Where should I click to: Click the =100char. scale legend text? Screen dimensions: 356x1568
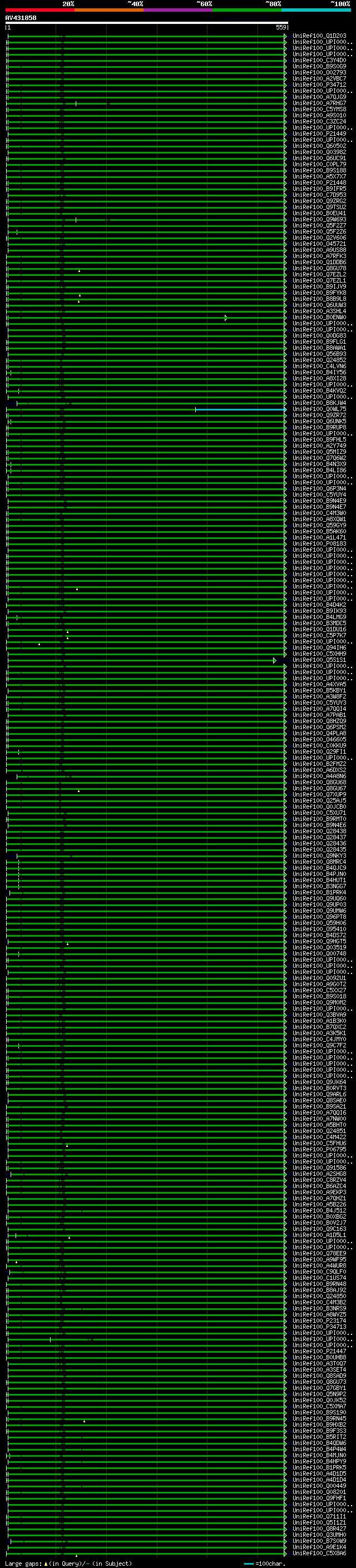[270, 1564]
